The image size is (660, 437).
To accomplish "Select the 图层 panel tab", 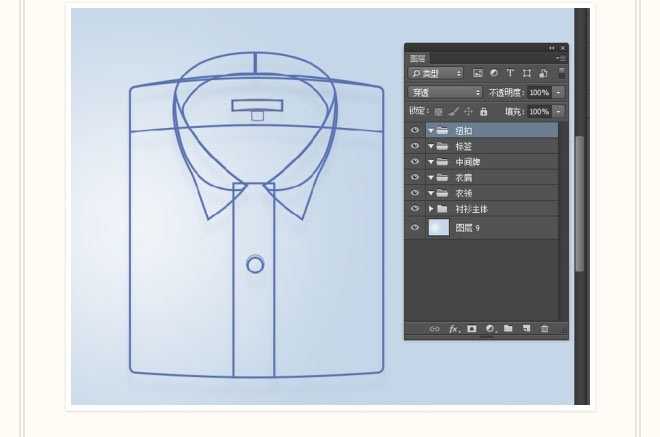I will 418,59.
